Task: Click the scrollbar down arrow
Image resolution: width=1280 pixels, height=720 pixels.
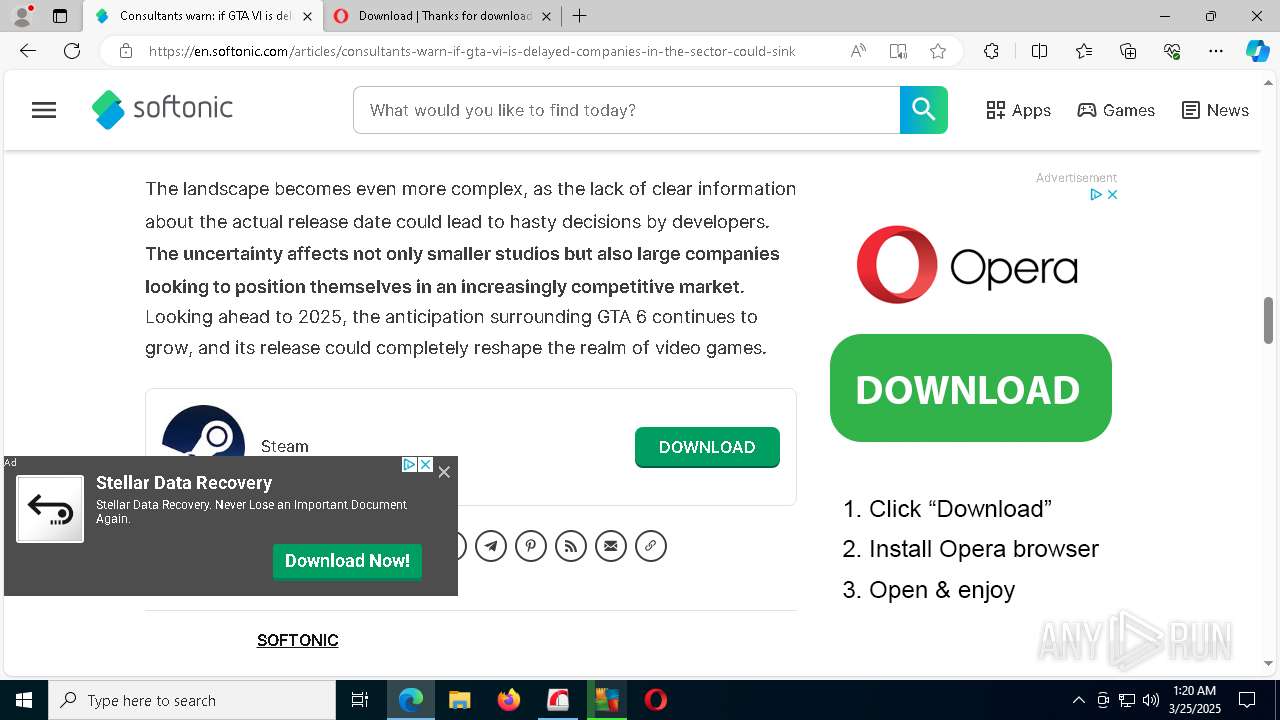Action: 1269,663
